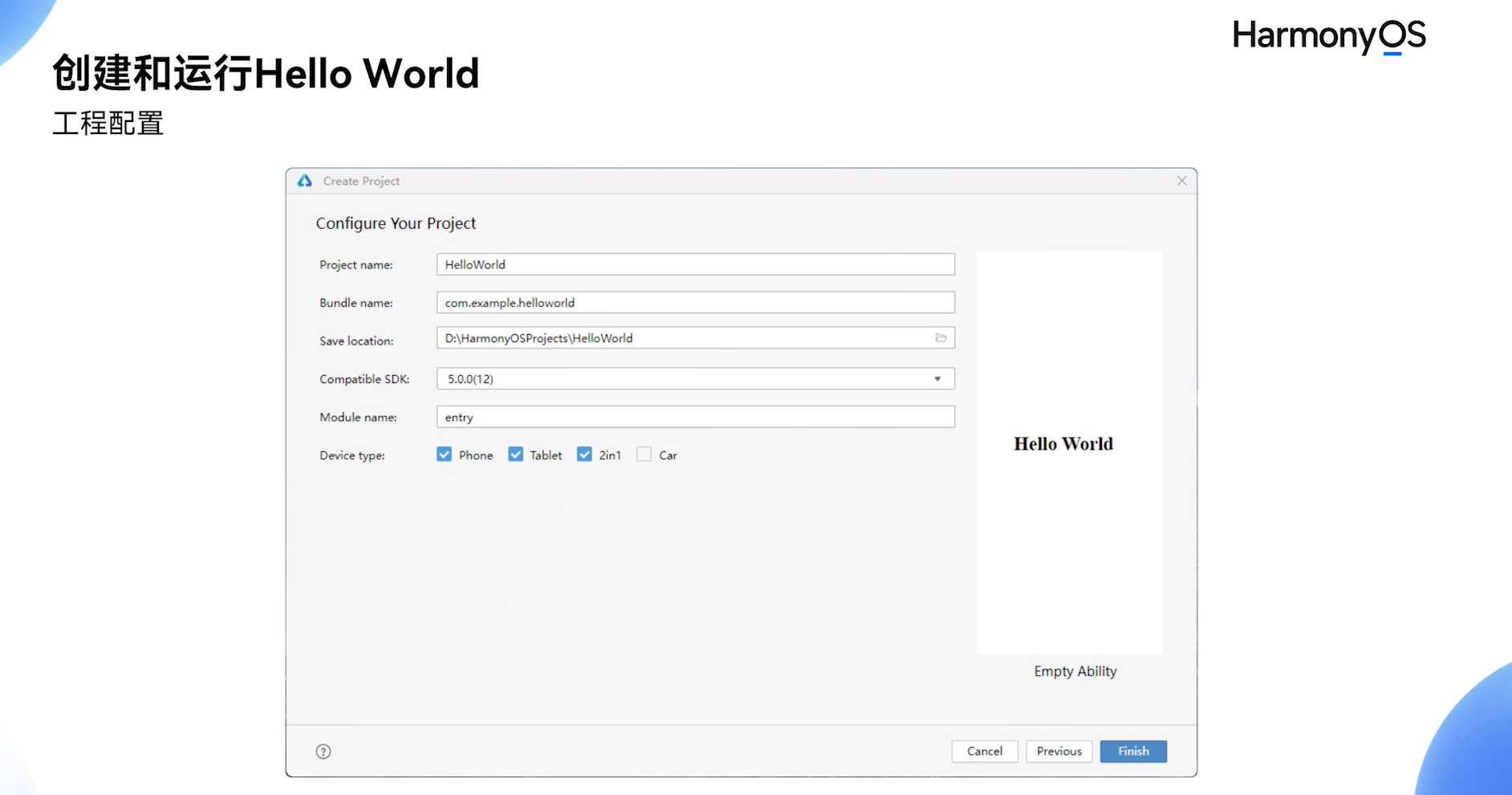Click the Car checkbox label text
1512x795 pixels.
tap(668, 455)
